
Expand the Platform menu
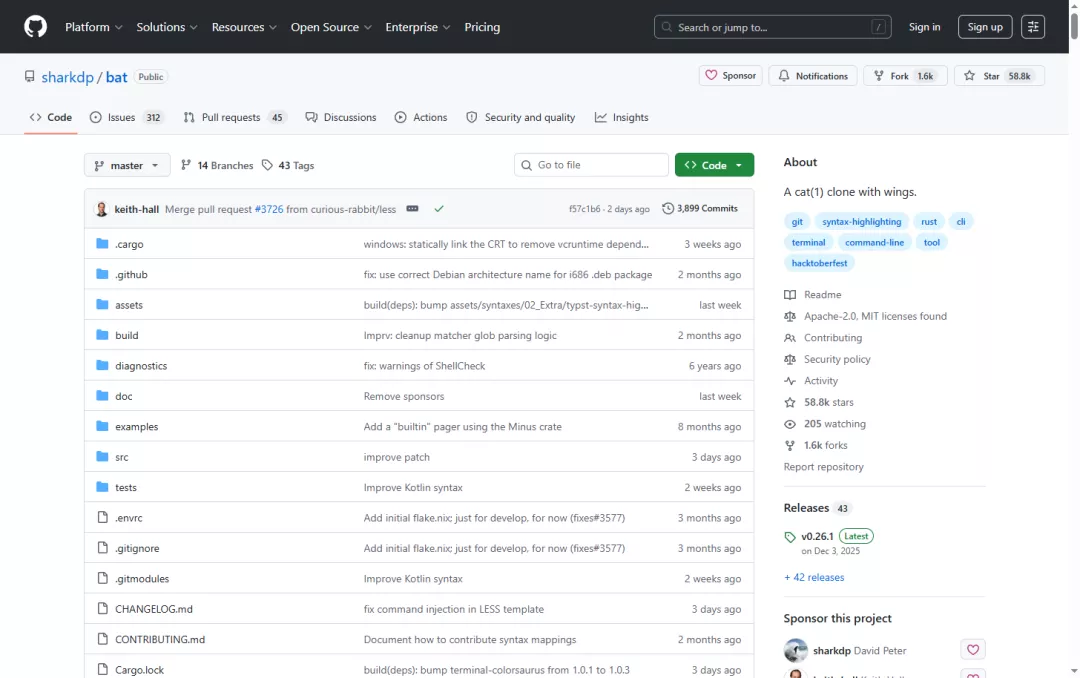coord(94,27)
